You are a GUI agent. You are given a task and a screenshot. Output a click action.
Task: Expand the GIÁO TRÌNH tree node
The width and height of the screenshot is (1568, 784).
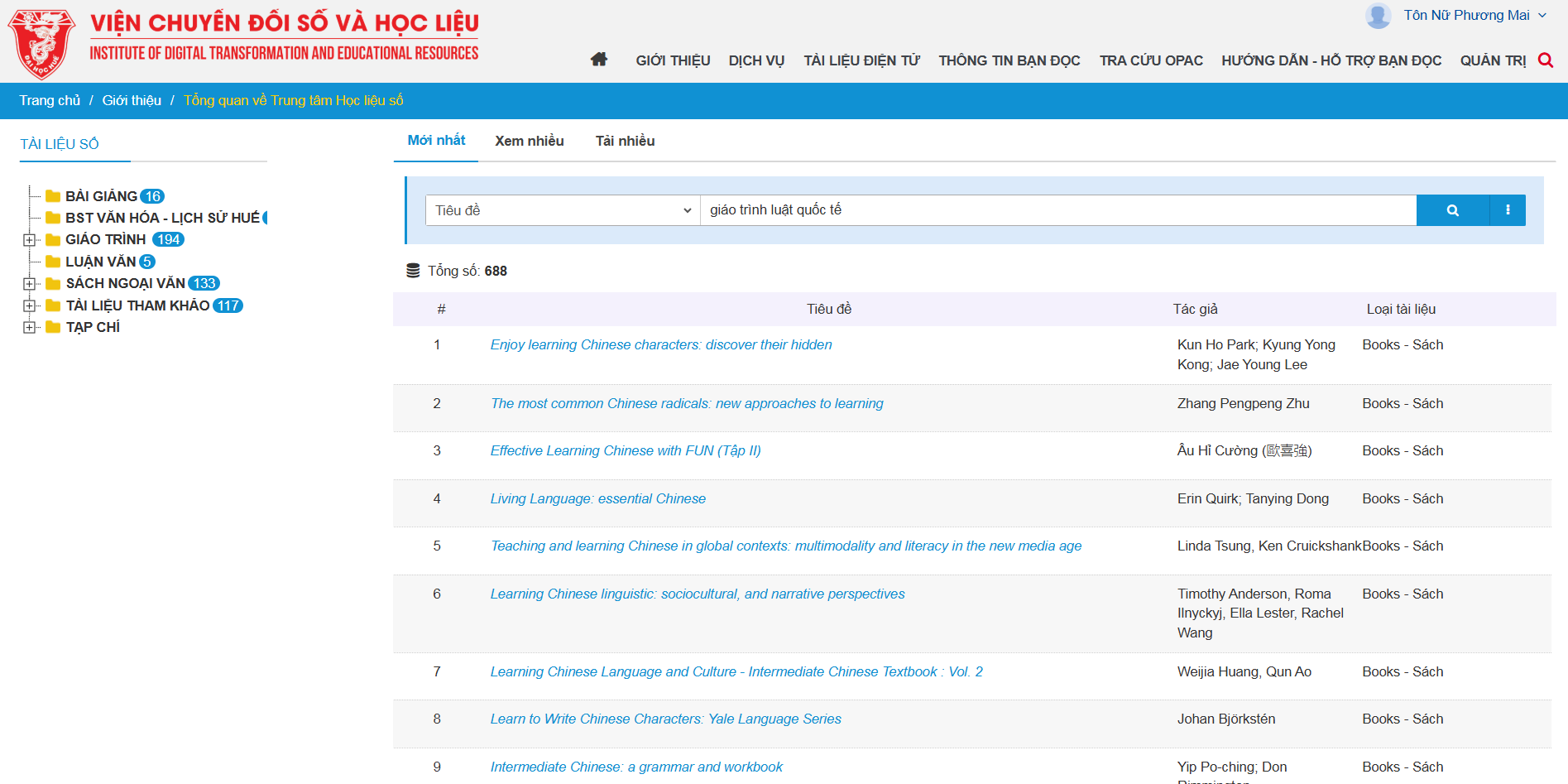pyautogui.click(x=30, y=240)
